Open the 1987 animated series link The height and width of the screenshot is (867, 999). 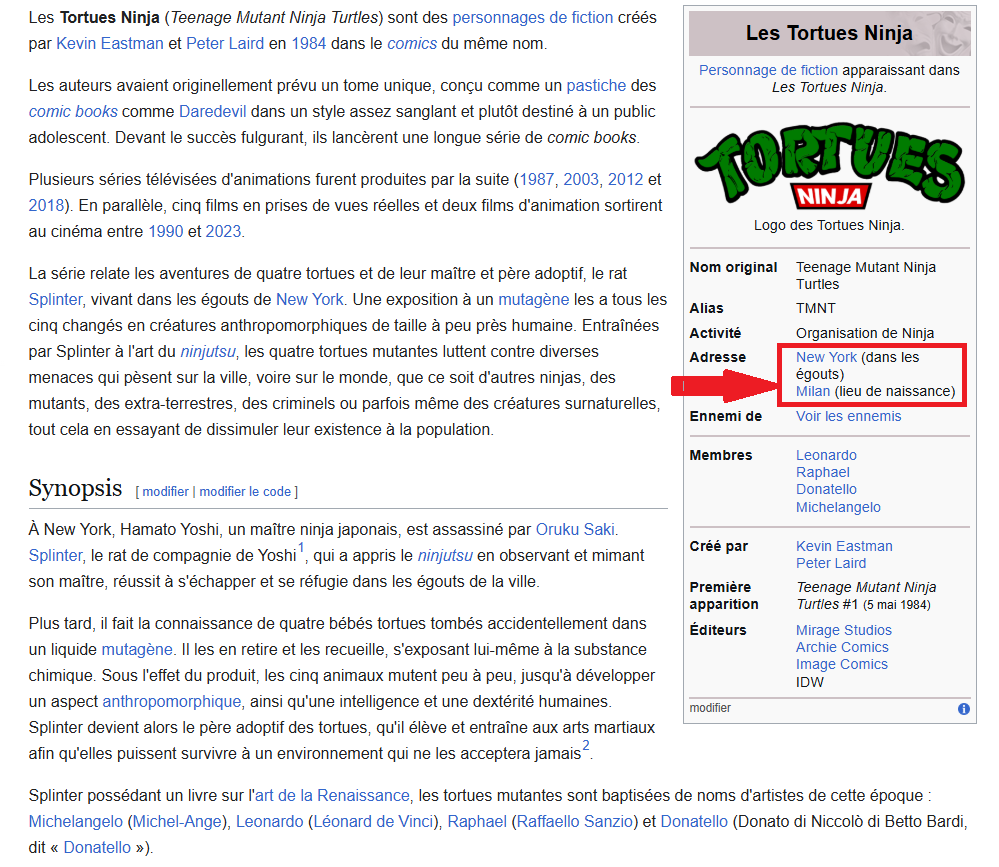(x=536, y=180)
